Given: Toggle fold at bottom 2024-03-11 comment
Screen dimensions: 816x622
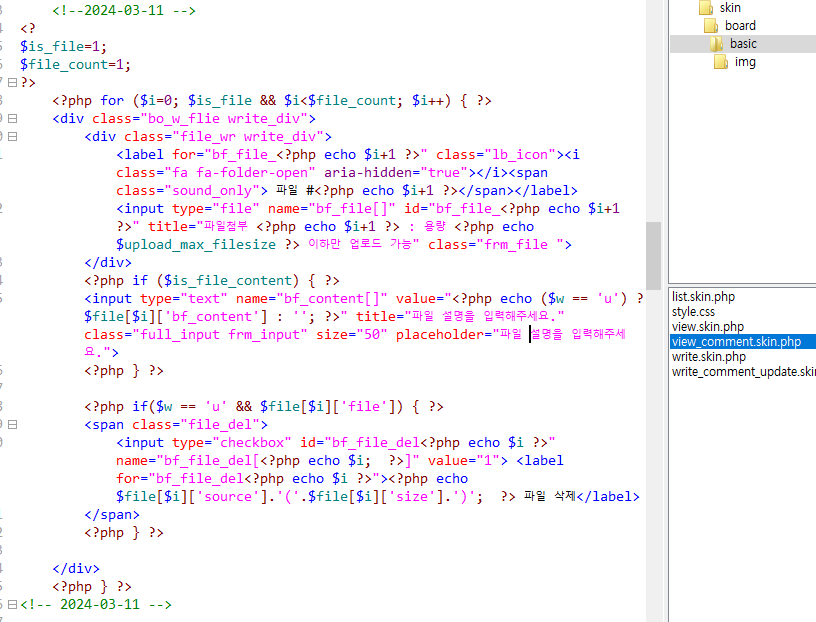Looking at the screenshot, I should (x=12, y=605).
